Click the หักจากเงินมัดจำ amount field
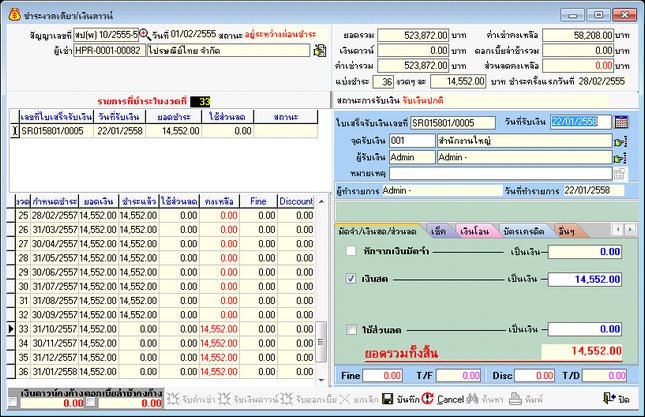 pos(585,252)
